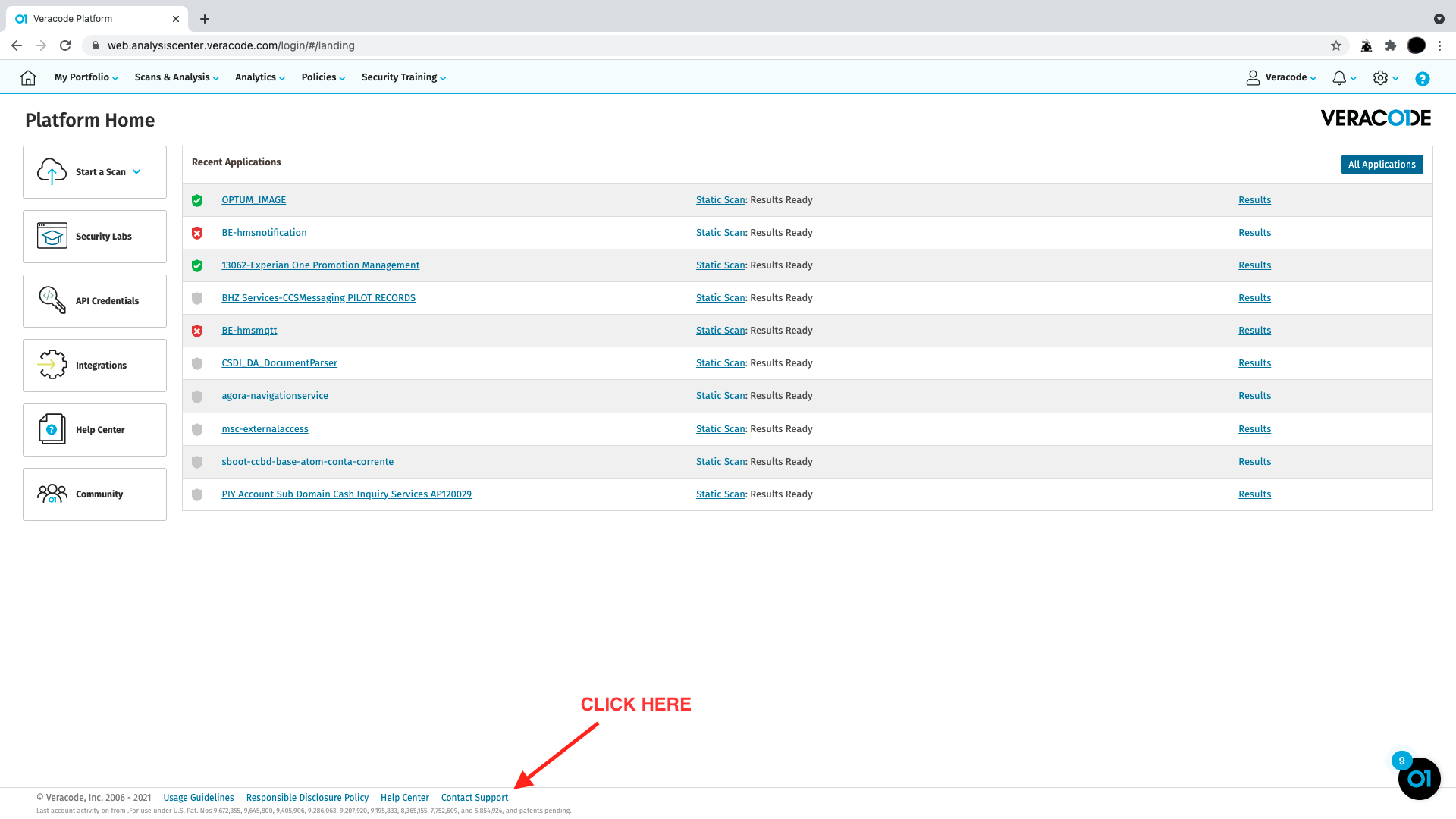Viewport: 1456px width, 819px height.
Task: Open BHZ Services-CCSMessaging PILOT RECORDS link
Action: [x=318, y=298]
